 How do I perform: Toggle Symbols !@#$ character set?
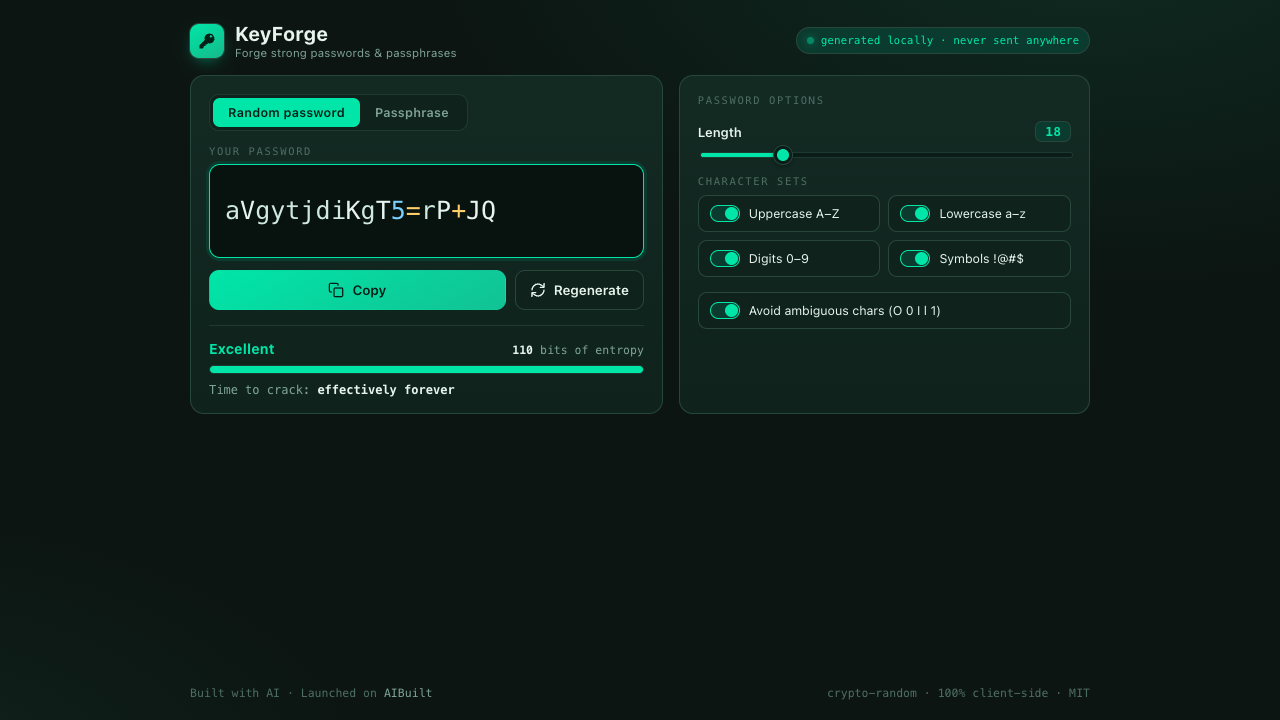915,259
